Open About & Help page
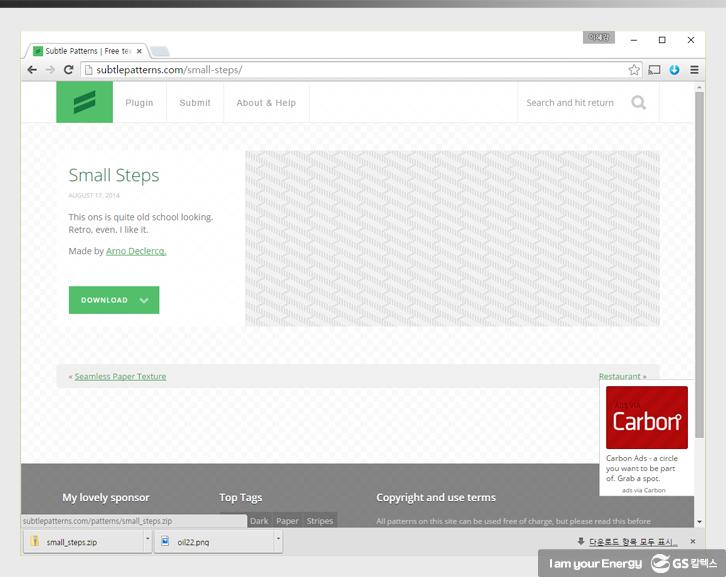 pos(266,103)
